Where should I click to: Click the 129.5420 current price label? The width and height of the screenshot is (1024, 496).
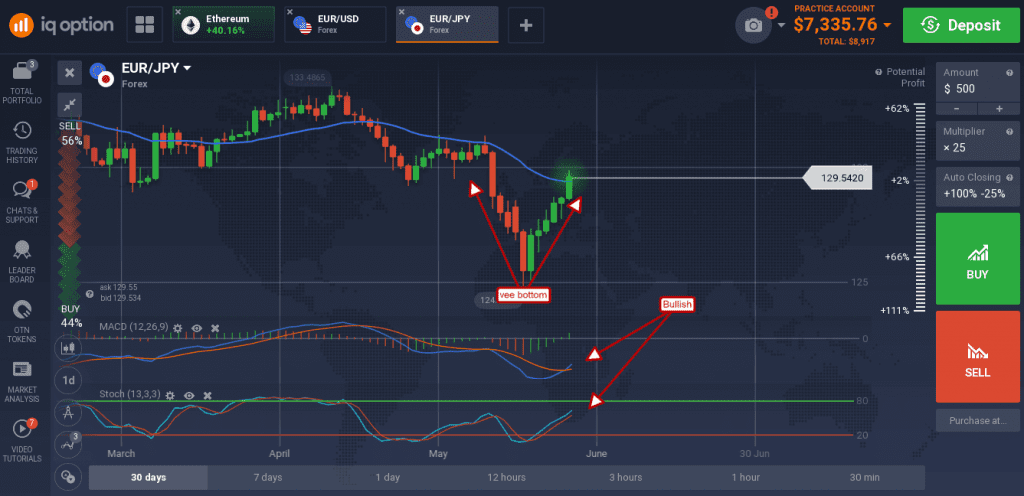click(x=839, y=178)
